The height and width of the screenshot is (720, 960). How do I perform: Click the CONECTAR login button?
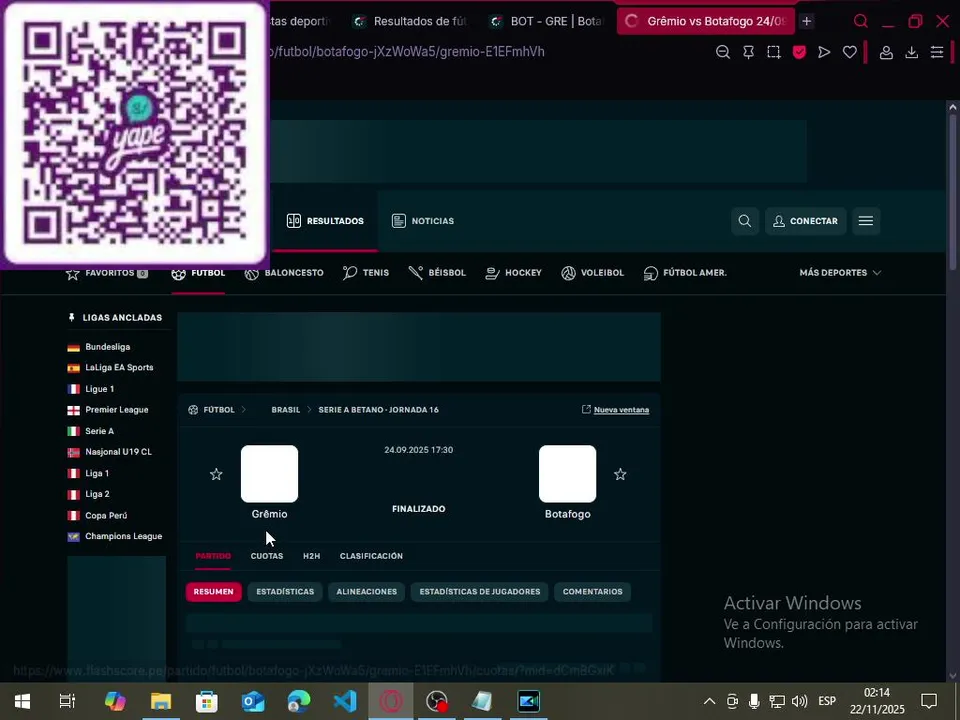[805, 221]
